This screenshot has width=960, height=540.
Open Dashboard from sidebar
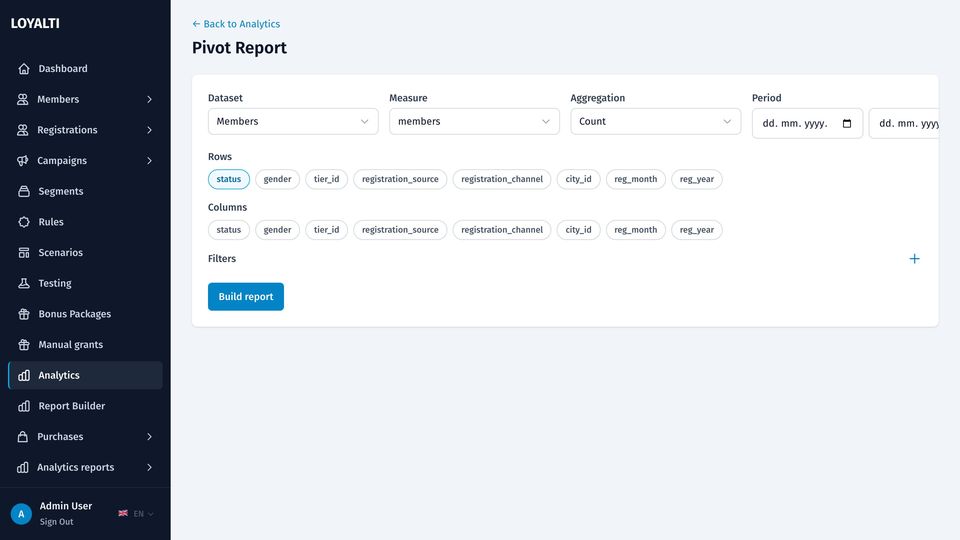click(x=85, y=69)
